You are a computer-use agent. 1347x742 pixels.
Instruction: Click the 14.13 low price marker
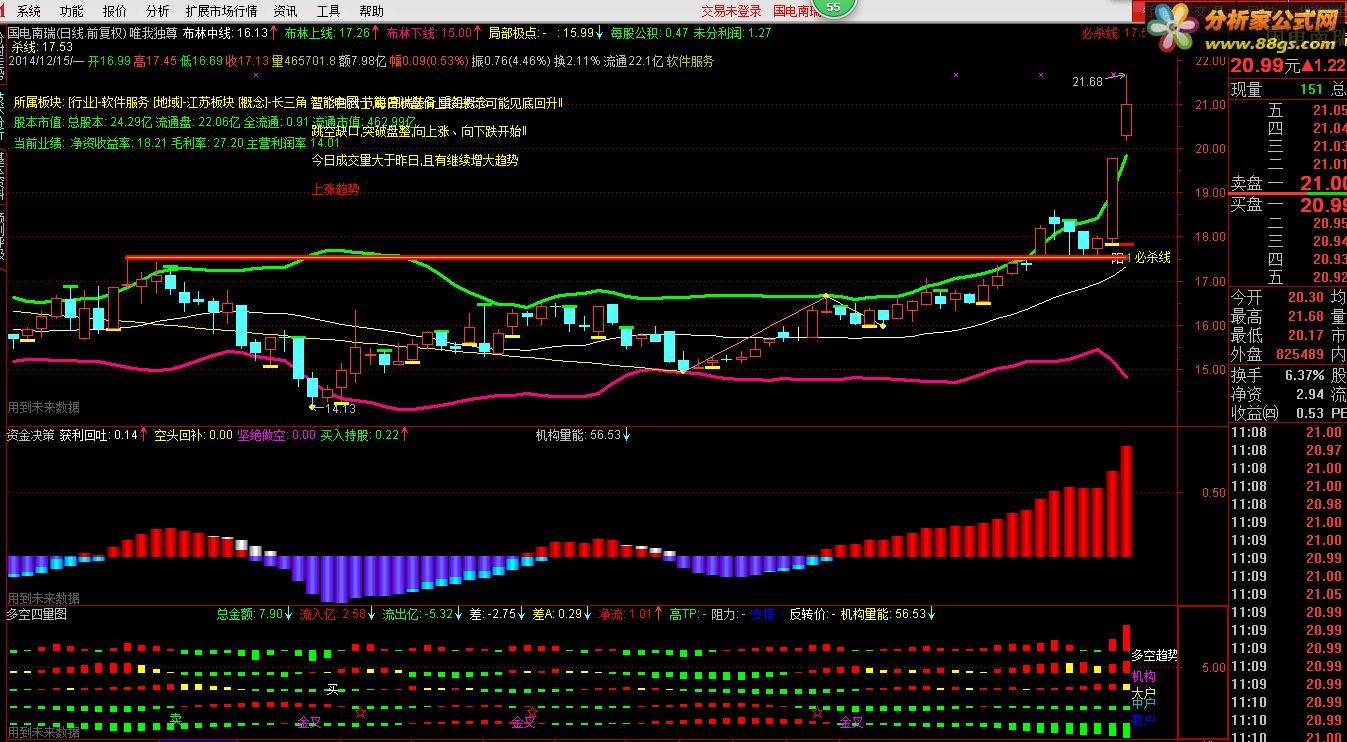coord(340,407)
